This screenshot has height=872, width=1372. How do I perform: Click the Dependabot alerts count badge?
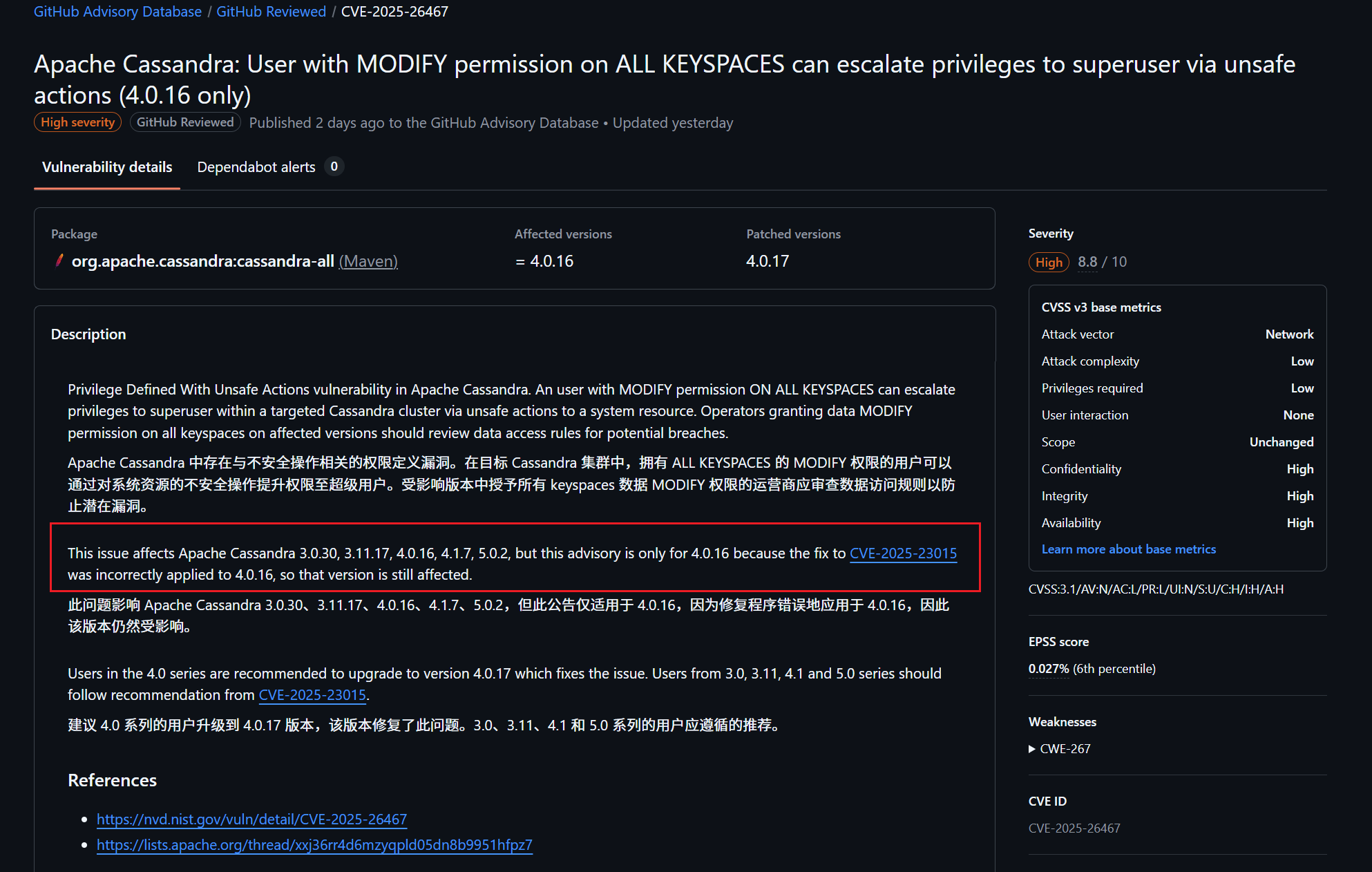[334, 167]
